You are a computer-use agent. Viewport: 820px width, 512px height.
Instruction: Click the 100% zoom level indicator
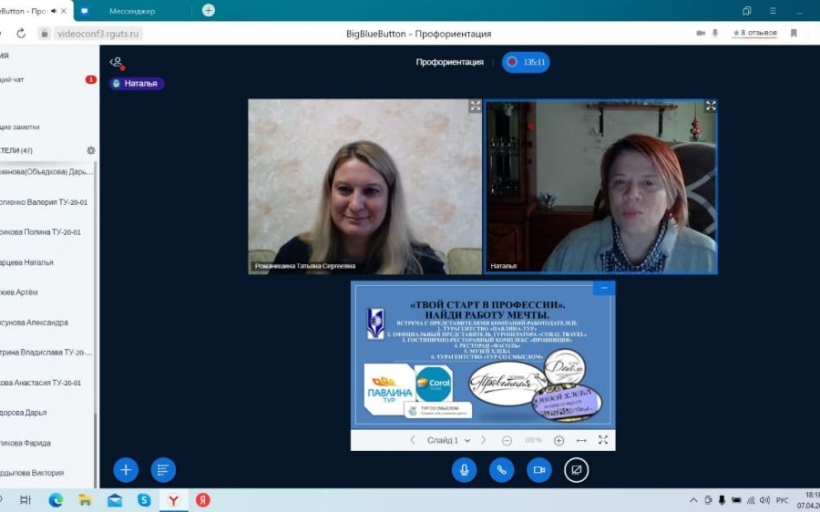(x=533, y=440)
